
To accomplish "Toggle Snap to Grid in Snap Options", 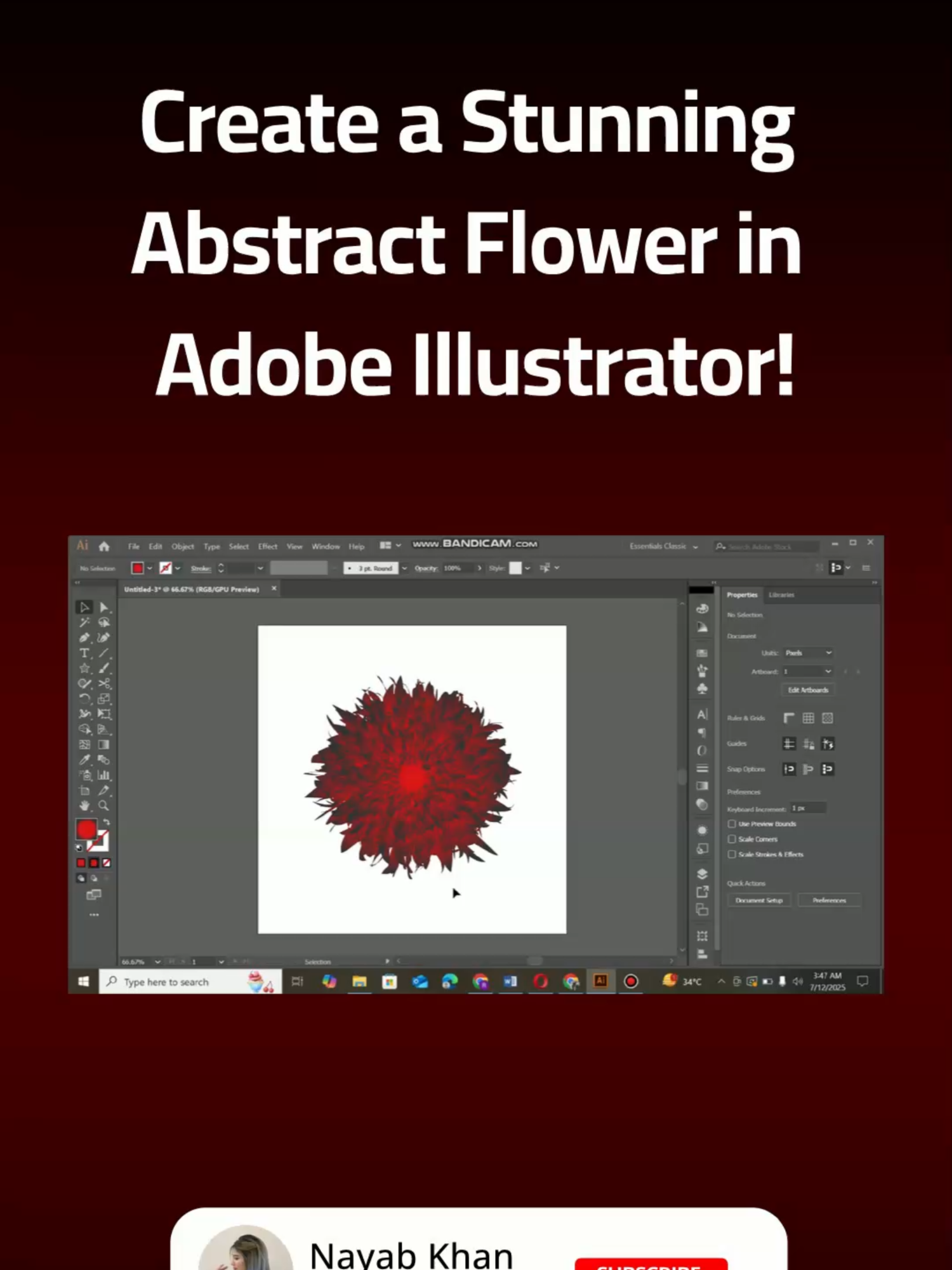I will pyautogui.click(x=808, y=769).
